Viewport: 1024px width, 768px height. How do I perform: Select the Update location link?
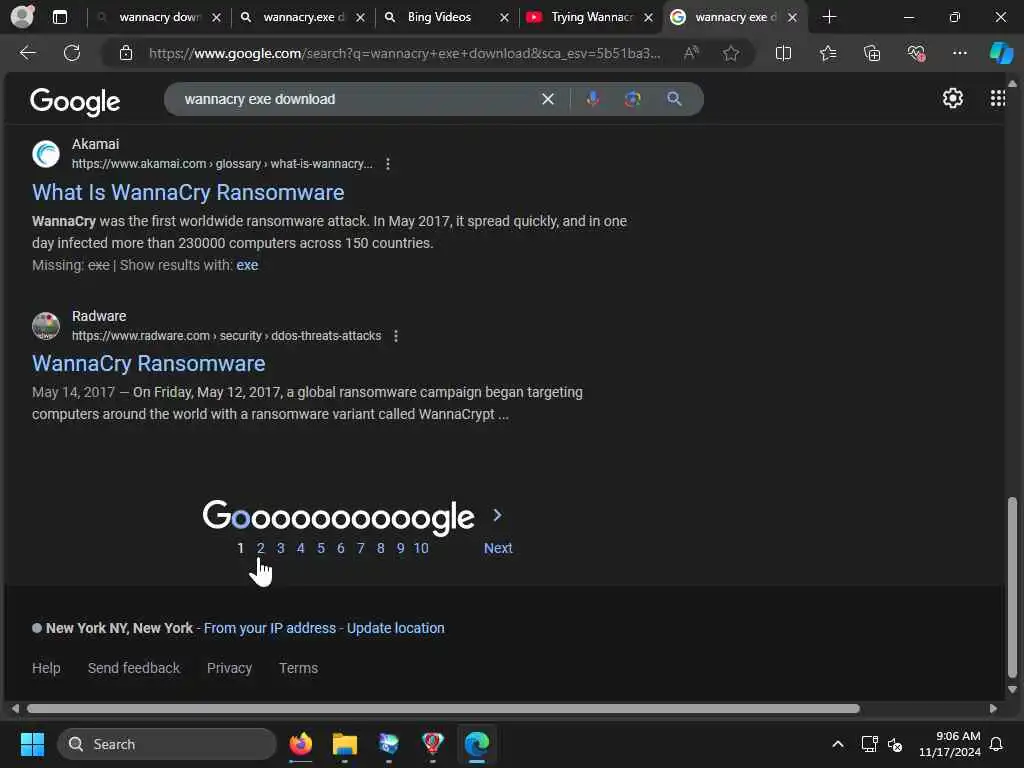click(395, 628)
